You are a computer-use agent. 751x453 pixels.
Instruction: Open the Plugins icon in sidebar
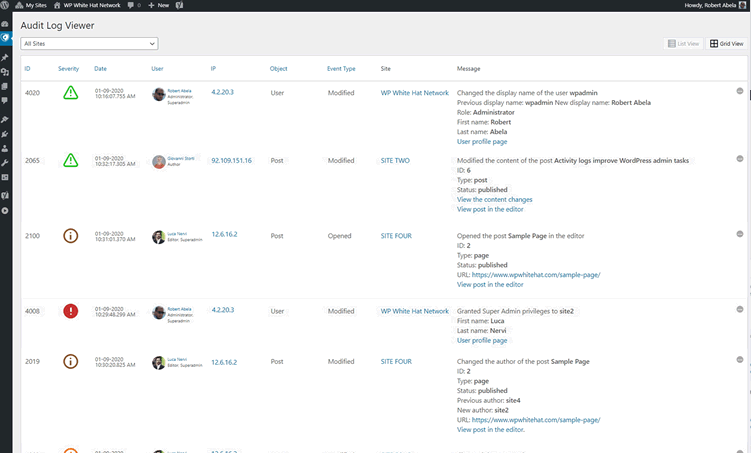5,132
